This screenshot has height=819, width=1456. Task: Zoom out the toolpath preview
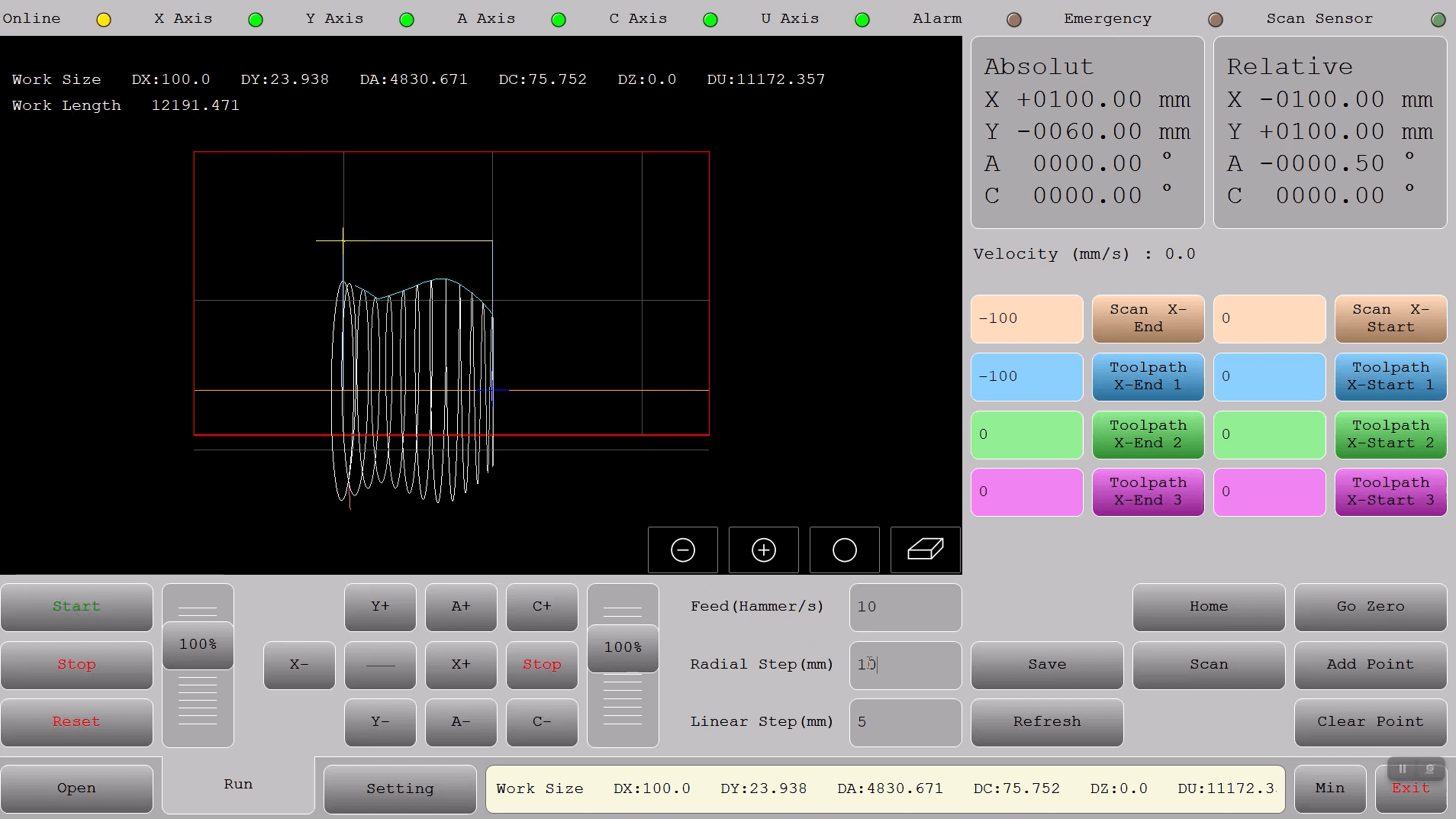click(x=683, y=550)
